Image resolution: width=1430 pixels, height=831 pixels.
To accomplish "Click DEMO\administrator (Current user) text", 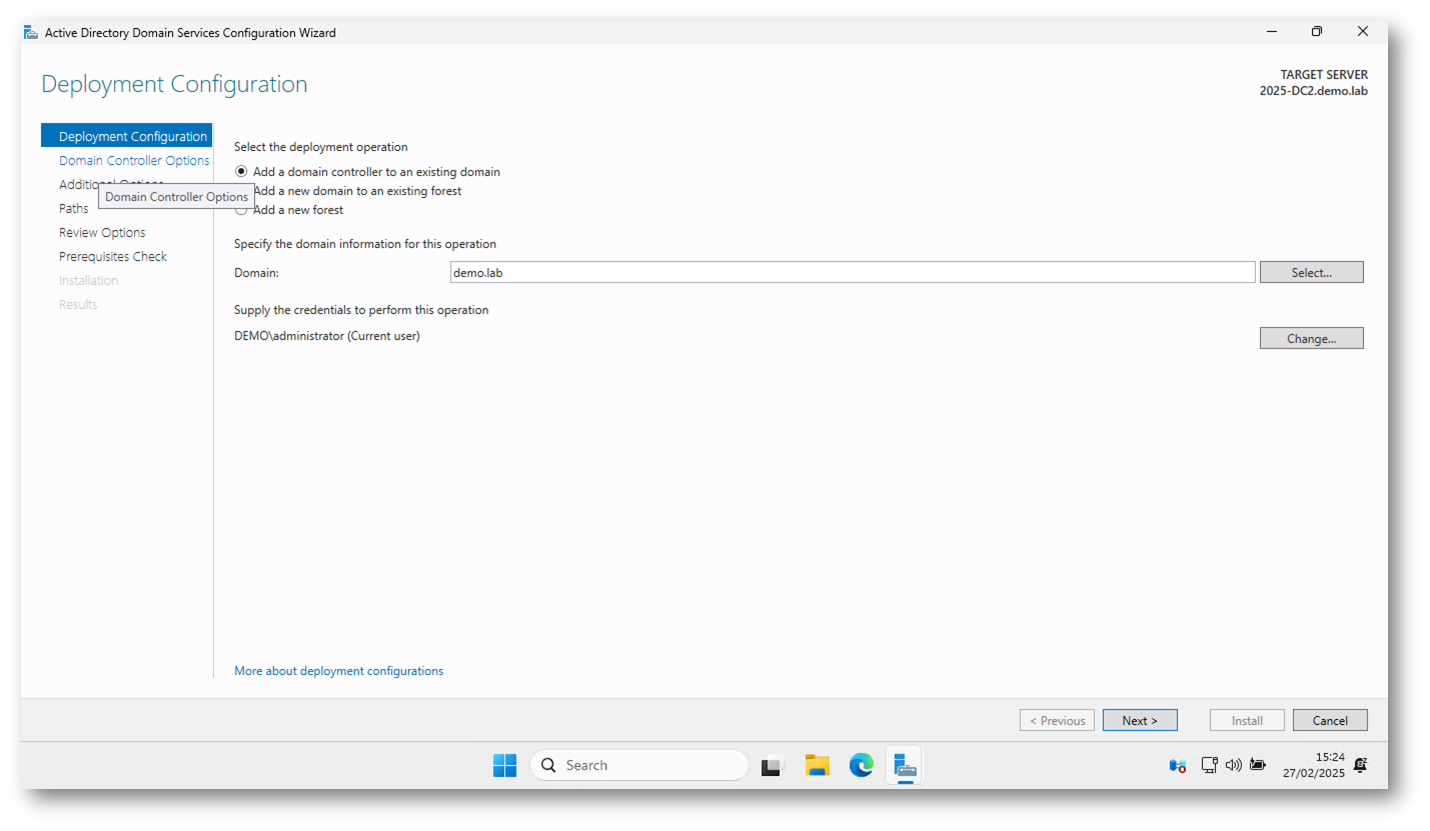I will 327,336.
